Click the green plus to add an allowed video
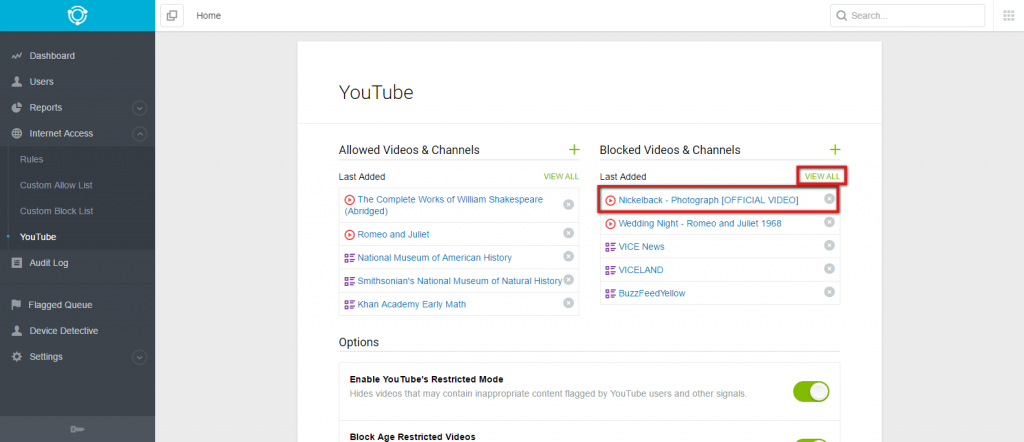1024x442 pixels. (x=574, y=150)
